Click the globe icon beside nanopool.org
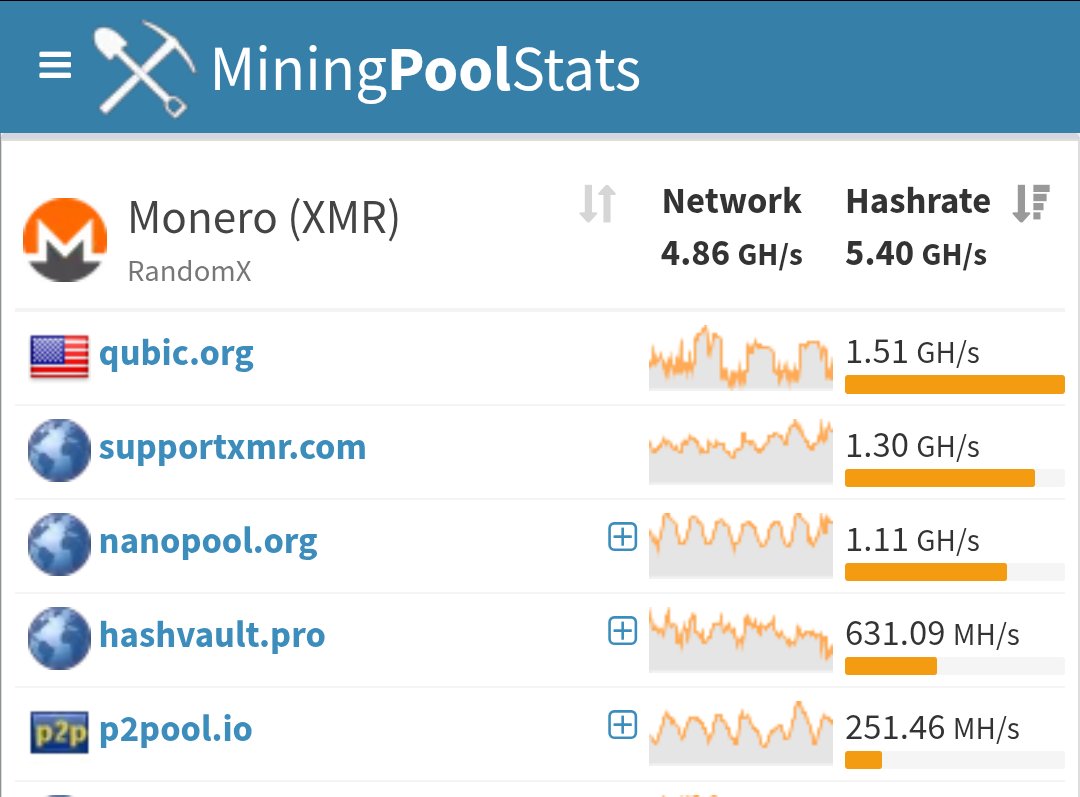The width and height of the screenshot is (1080, 797). pyautogui.click(x=59, y=544)
